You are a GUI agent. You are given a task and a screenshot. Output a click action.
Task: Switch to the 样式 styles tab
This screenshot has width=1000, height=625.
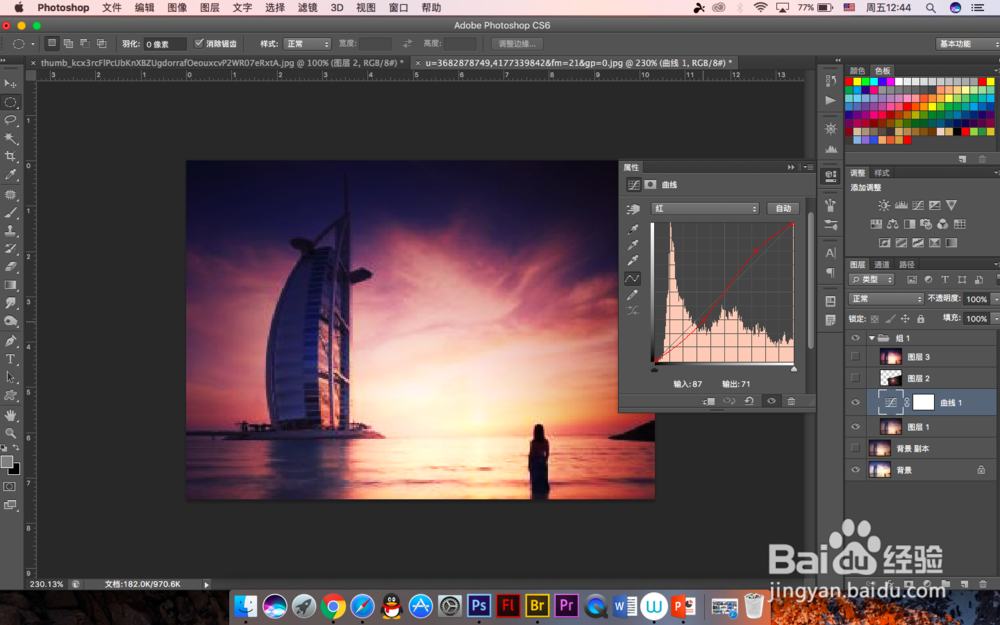pos(882,173)
